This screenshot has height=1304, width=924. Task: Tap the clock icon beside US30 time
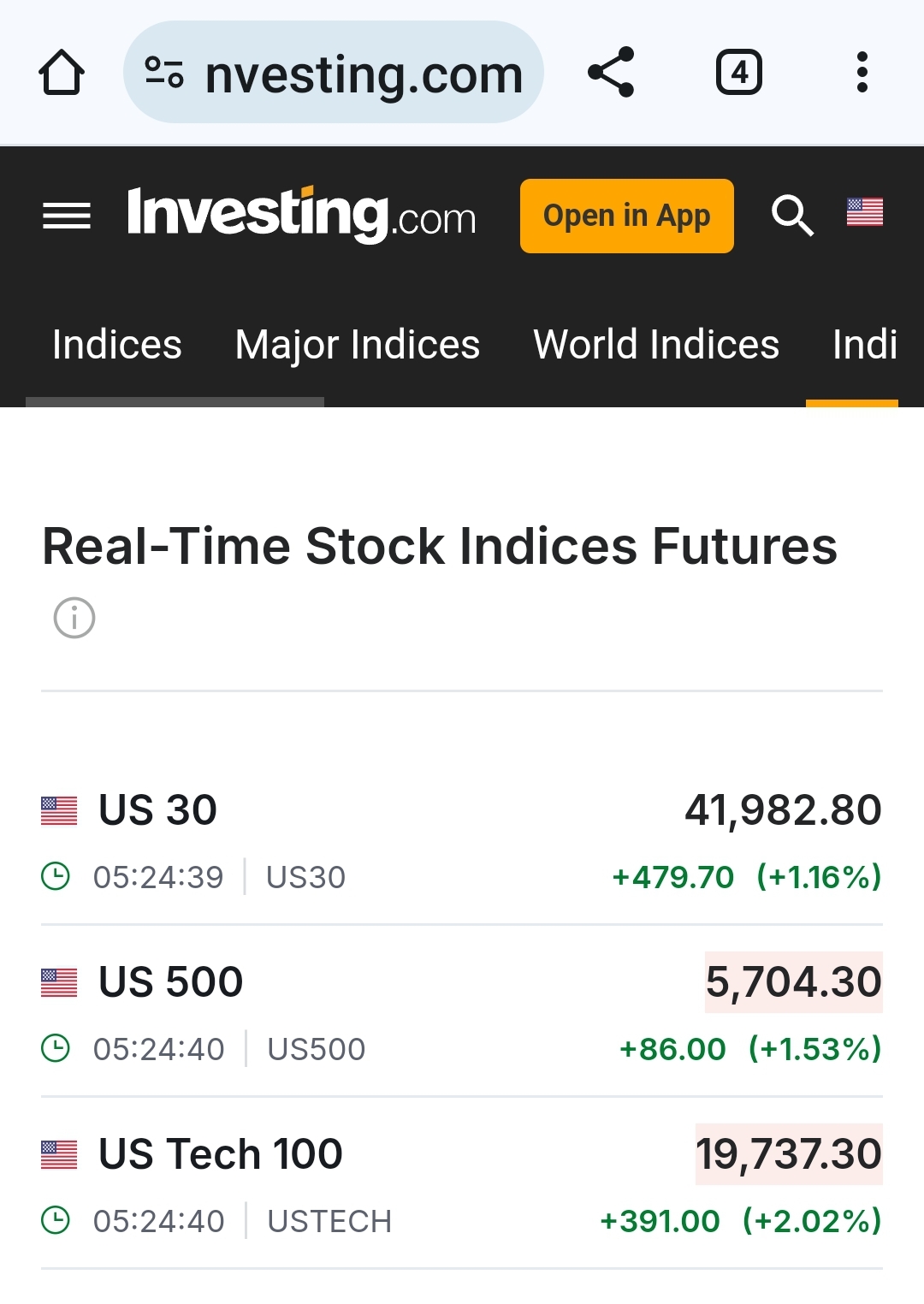click(x=56, y=877)
